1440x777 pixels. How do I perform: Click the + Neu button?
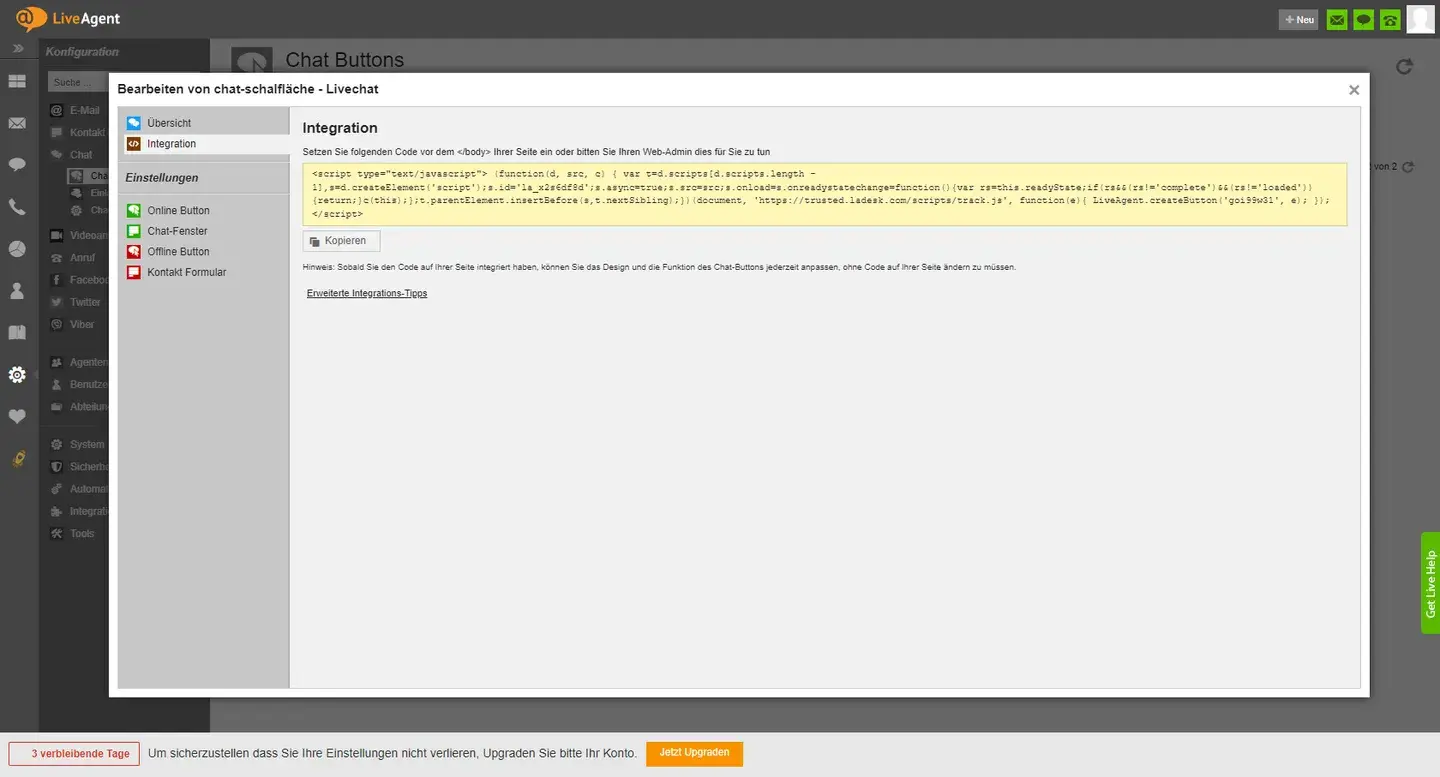click(x=1298, y=20)
